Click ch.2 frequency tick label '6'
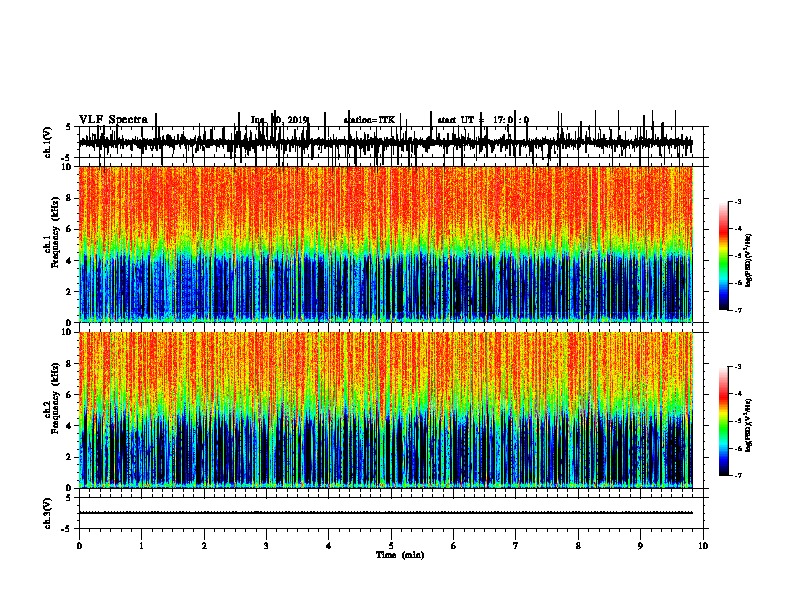This screenshot has height=612, width=792. pyautogui.click(x=69, y=395)
